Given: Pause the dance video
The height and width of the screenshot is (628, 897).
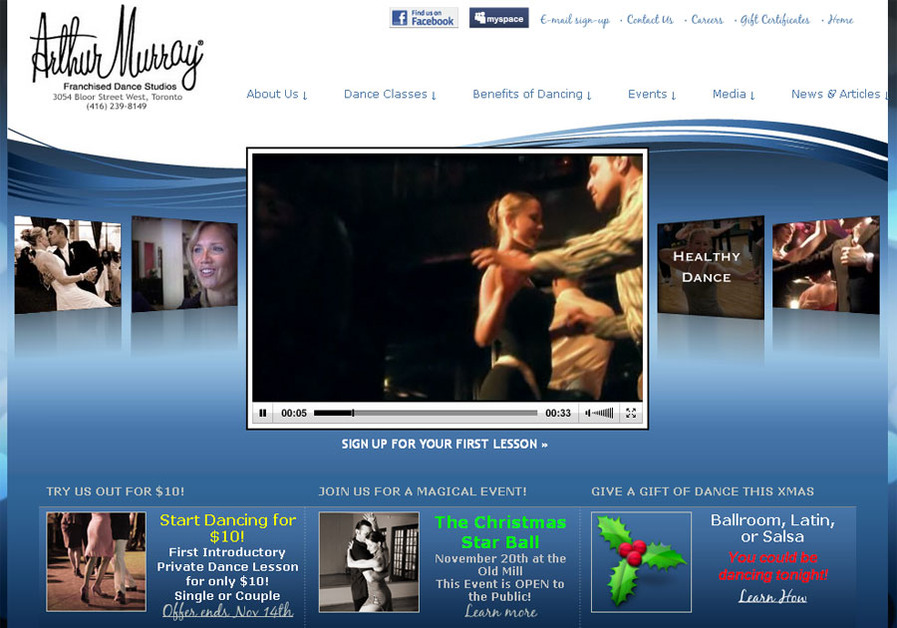Looking at the screenshot, I should pos(263,413).
